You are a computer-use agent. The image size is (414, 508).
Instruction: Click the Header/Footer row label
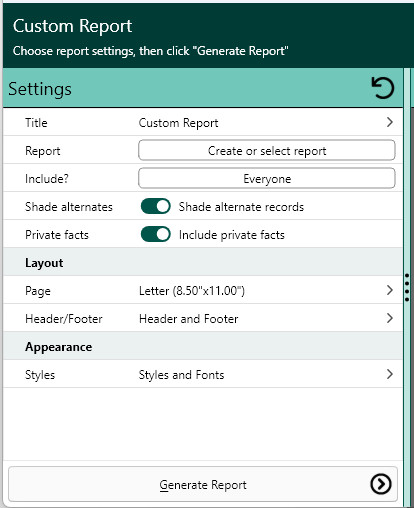pyautogui.click(x=64, y=319)
